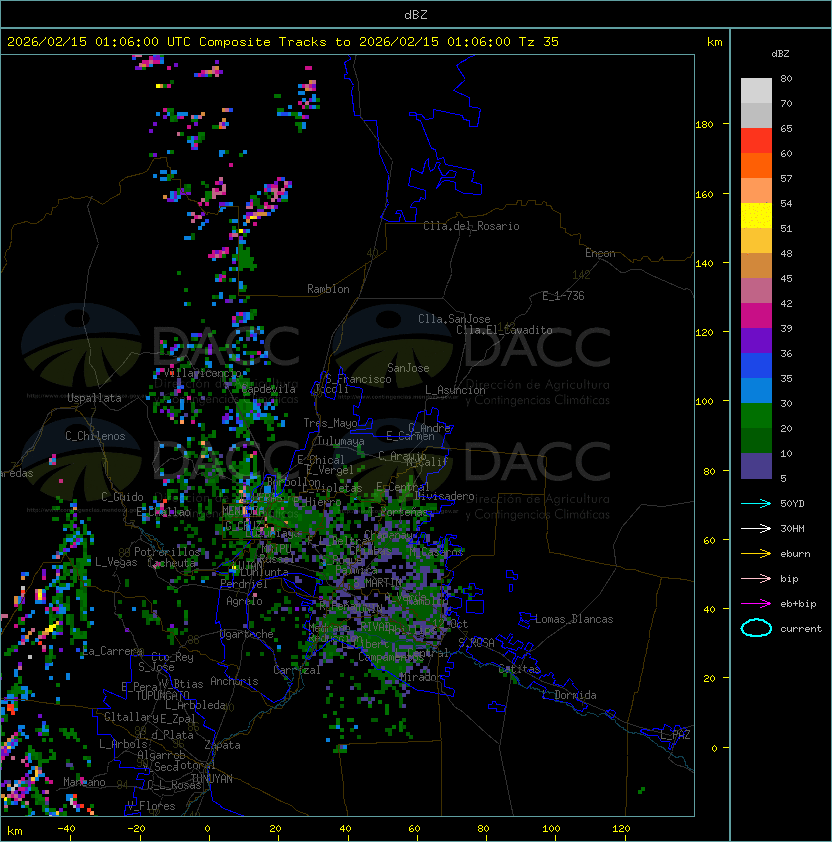Click the 'C_Guido' place label
The height and width of the screenshot is (842, 832).
click(122, 497)
